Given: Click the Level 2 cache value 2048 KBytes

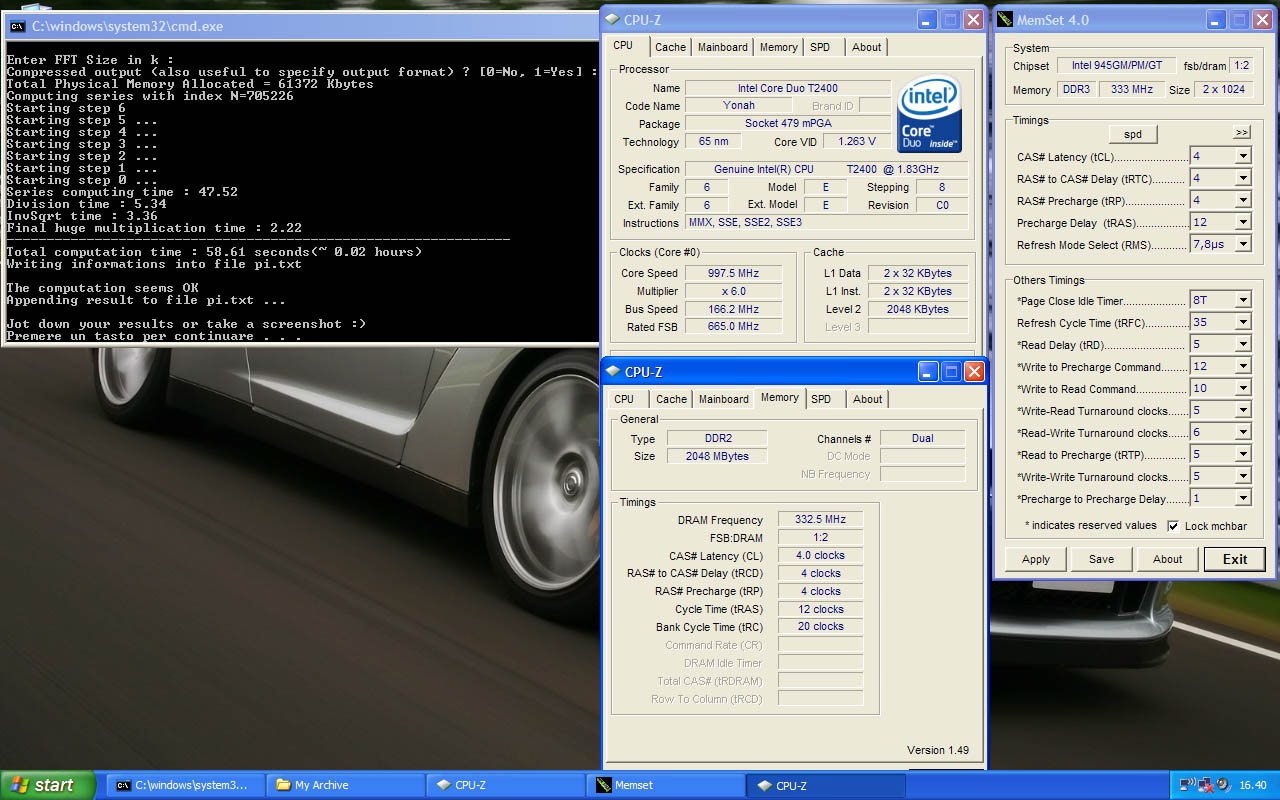Looking at the screenshot, I should [917, 309].
